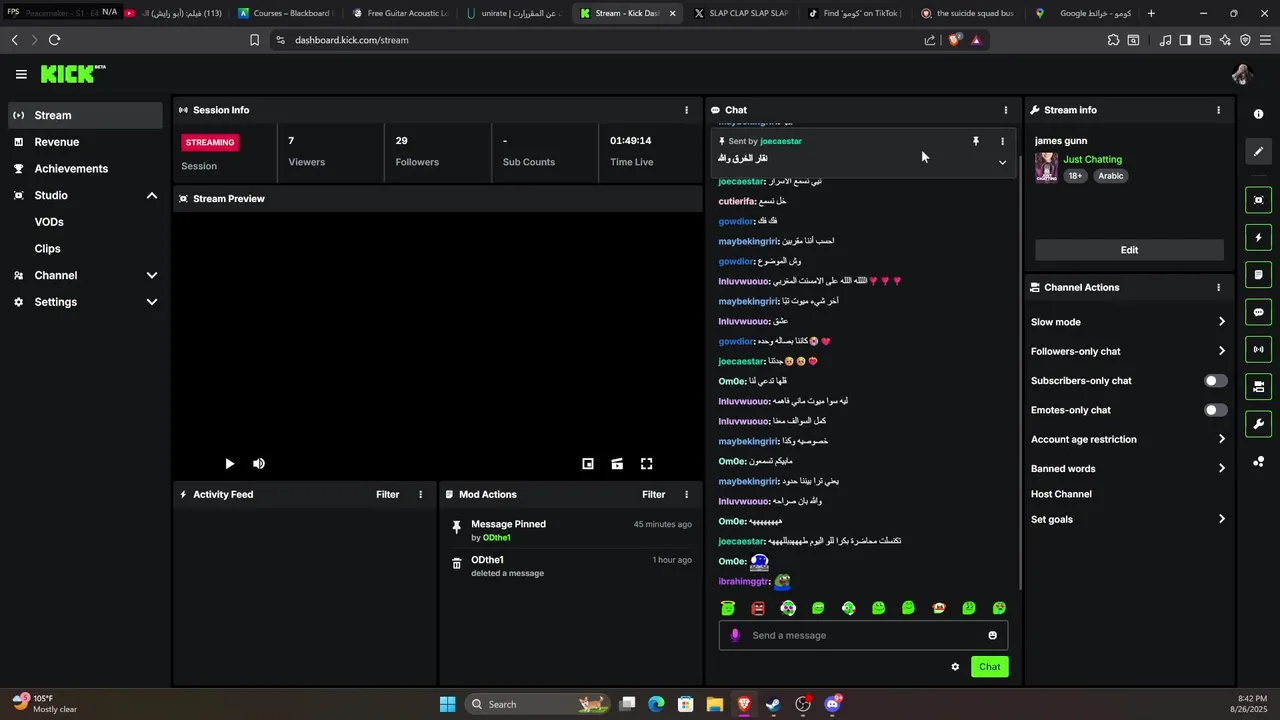
Task: Expand Slow mode settings
Action: [1128, 322]
